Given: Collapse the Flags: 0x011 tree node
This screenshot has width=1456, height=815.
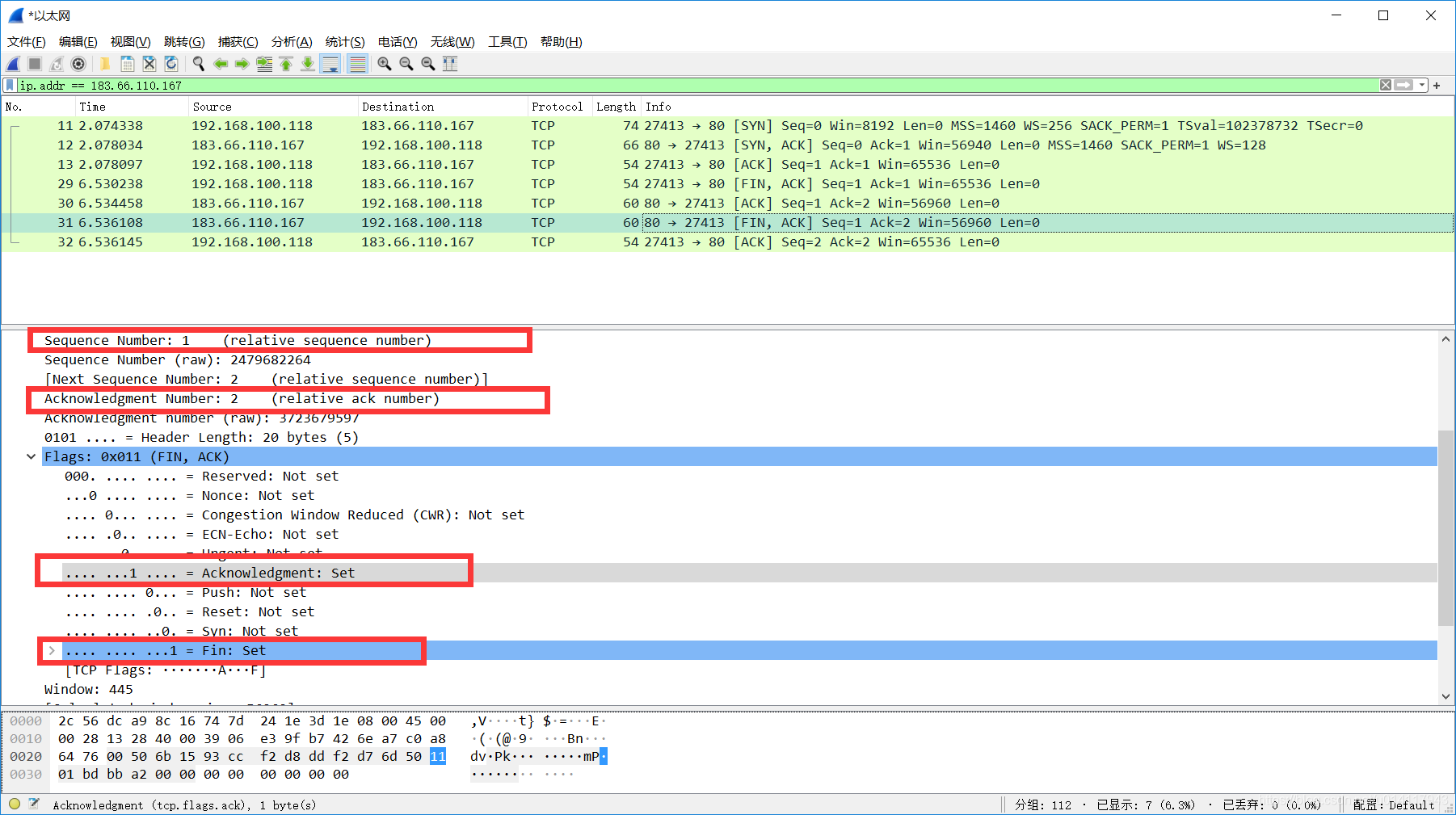Looking at the screenshot, I should tap(31, 457).
